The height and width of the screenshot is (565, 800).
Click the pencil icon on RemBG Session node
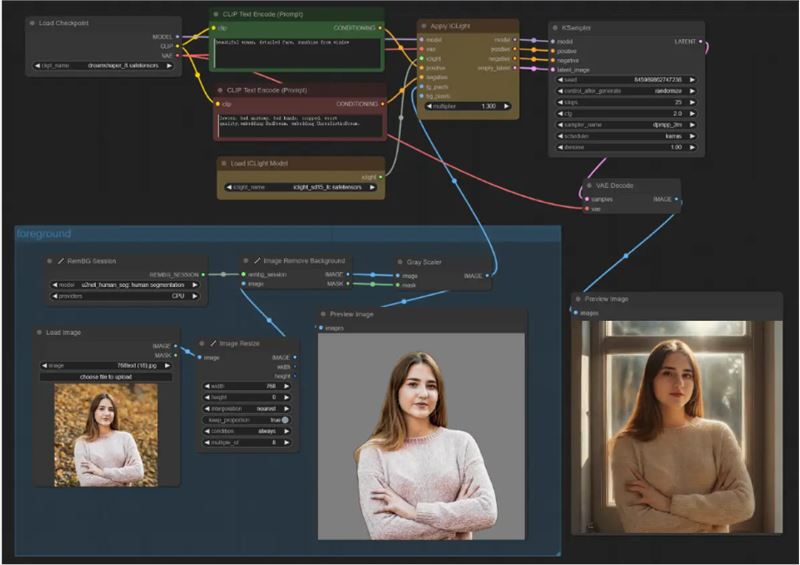(61, 261)
